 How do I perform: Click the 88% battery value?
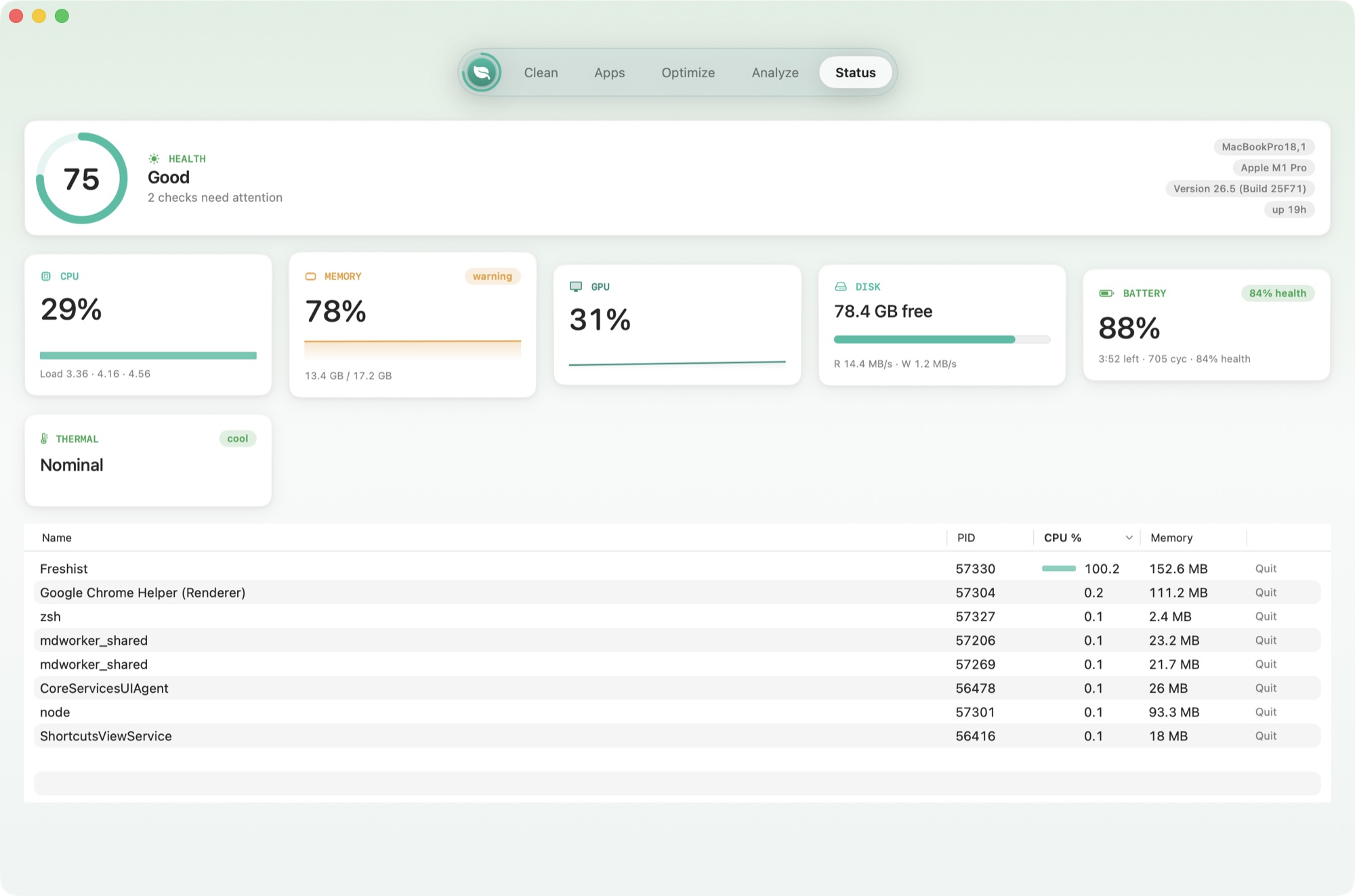pos(1129,328)
